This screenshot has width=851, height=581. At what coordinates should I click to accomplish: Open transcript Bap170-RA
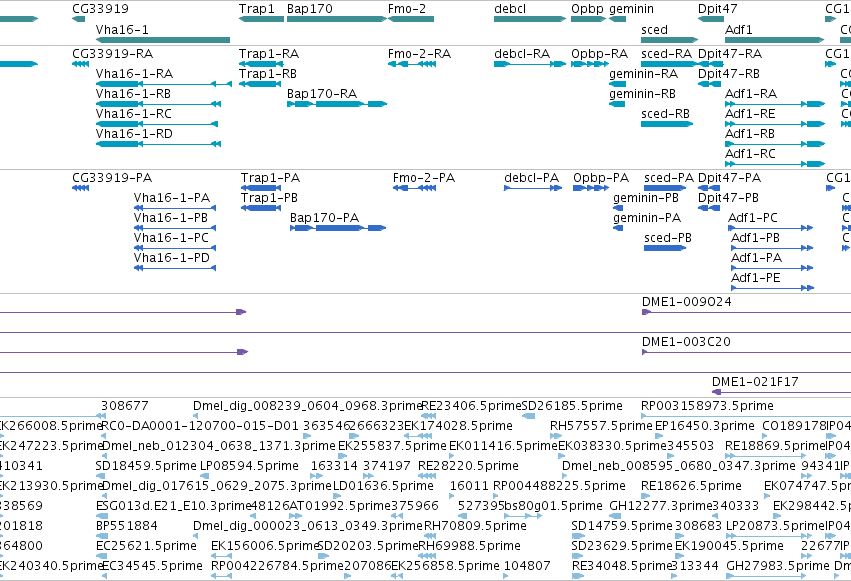click(322, 94)
